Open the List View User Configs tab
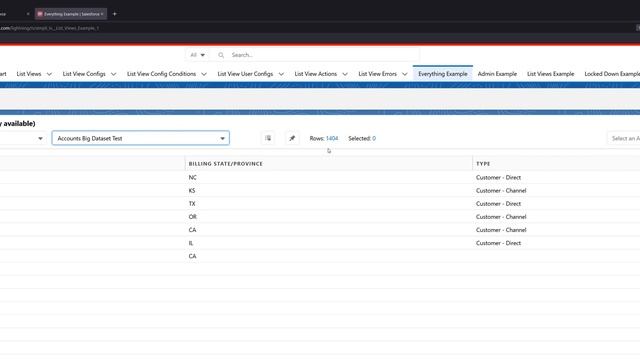Viewport: 640px width, 360px height. click(245, 74)
